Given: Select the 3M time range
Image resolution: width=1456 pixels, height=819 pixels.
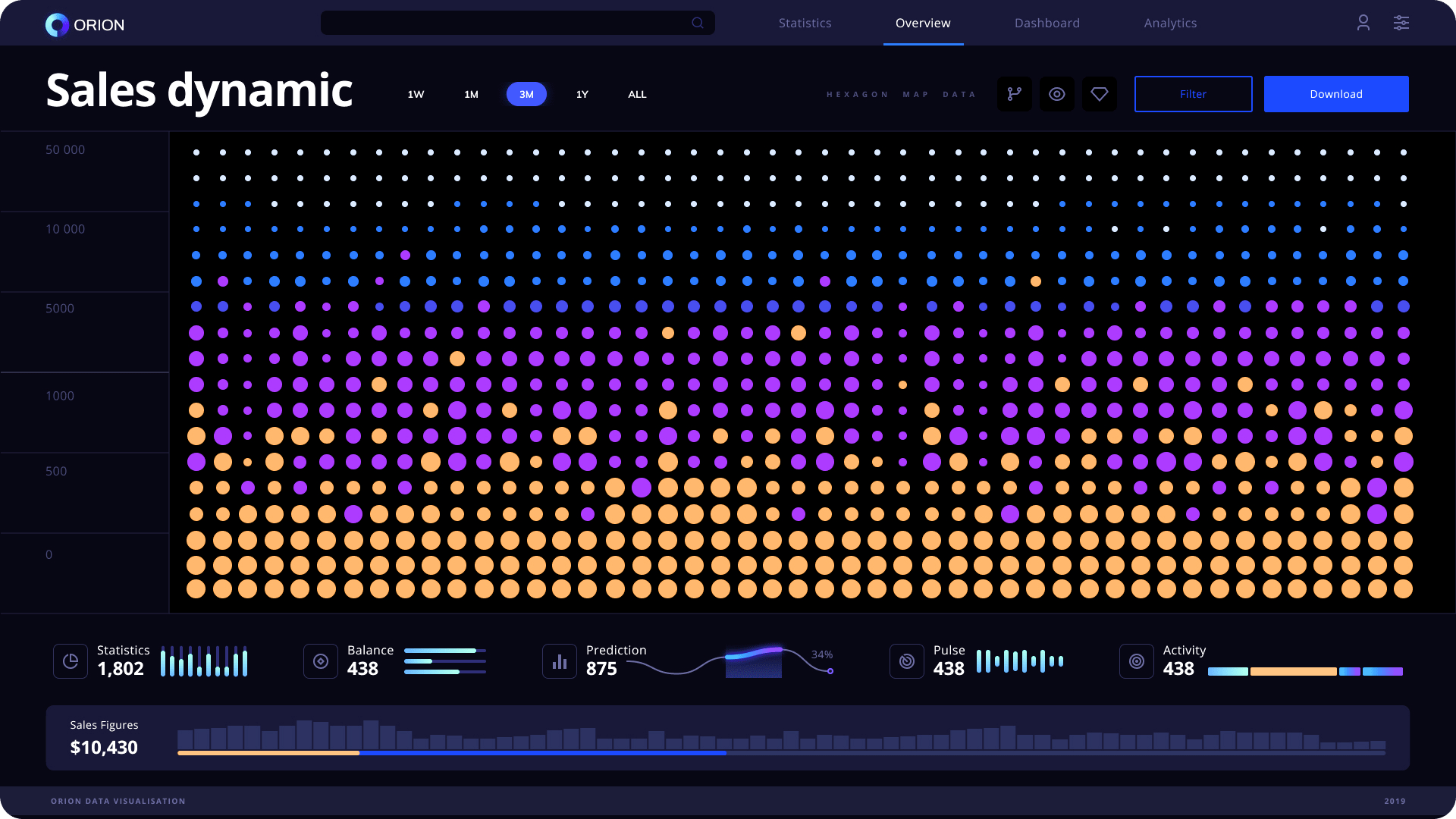Looking at the screenshot, I should coord(526,94).
